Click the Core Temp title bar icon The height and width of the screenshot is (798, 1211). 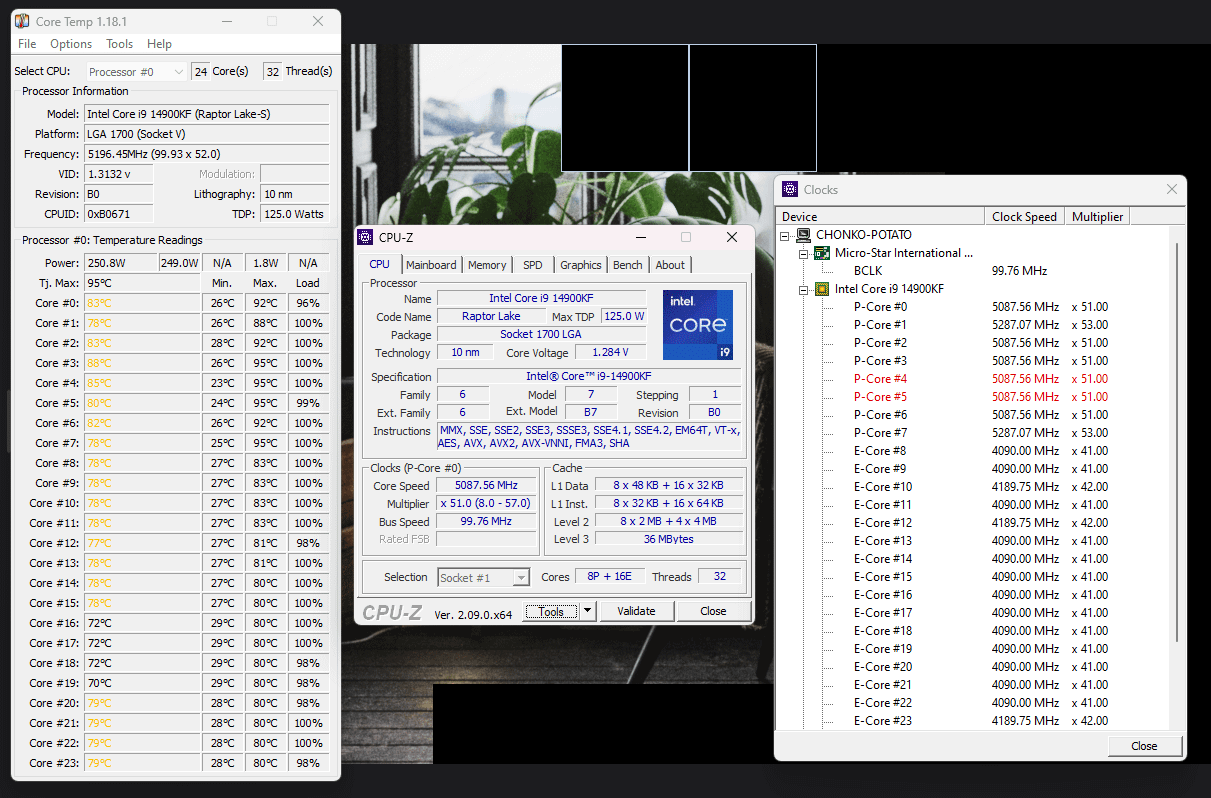[22, 21]
